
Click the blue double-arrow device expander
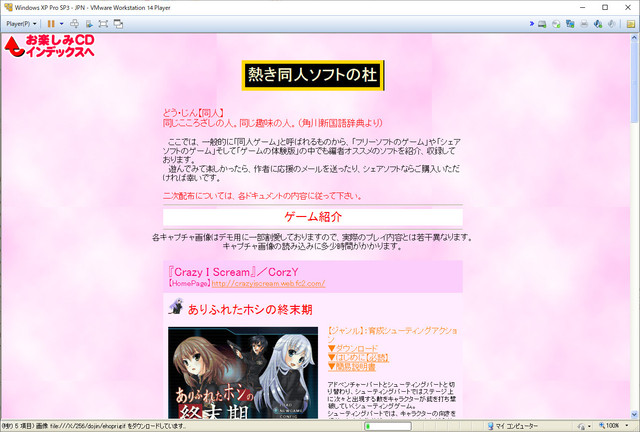531,24
